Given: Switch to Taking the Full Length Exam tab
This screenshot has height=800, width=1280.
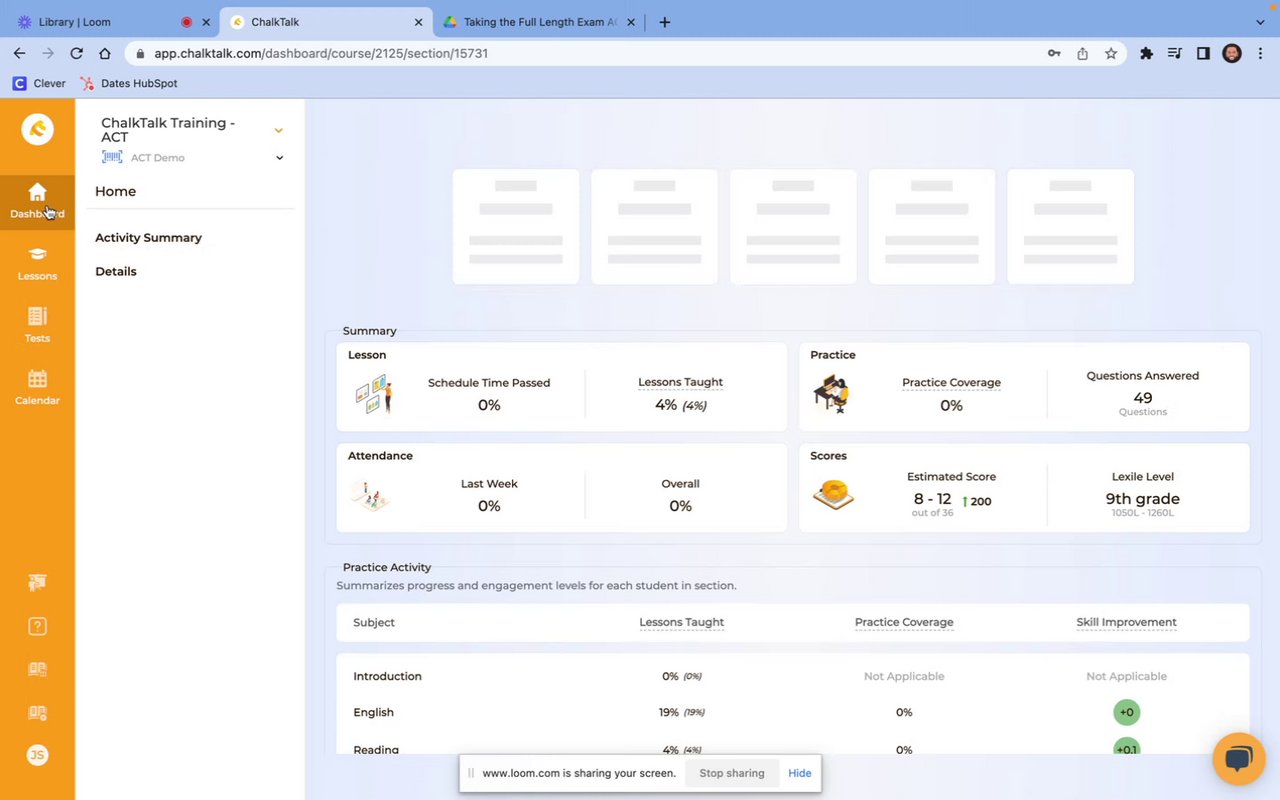Looking at the screenshot, I should [x=541, y=22].
